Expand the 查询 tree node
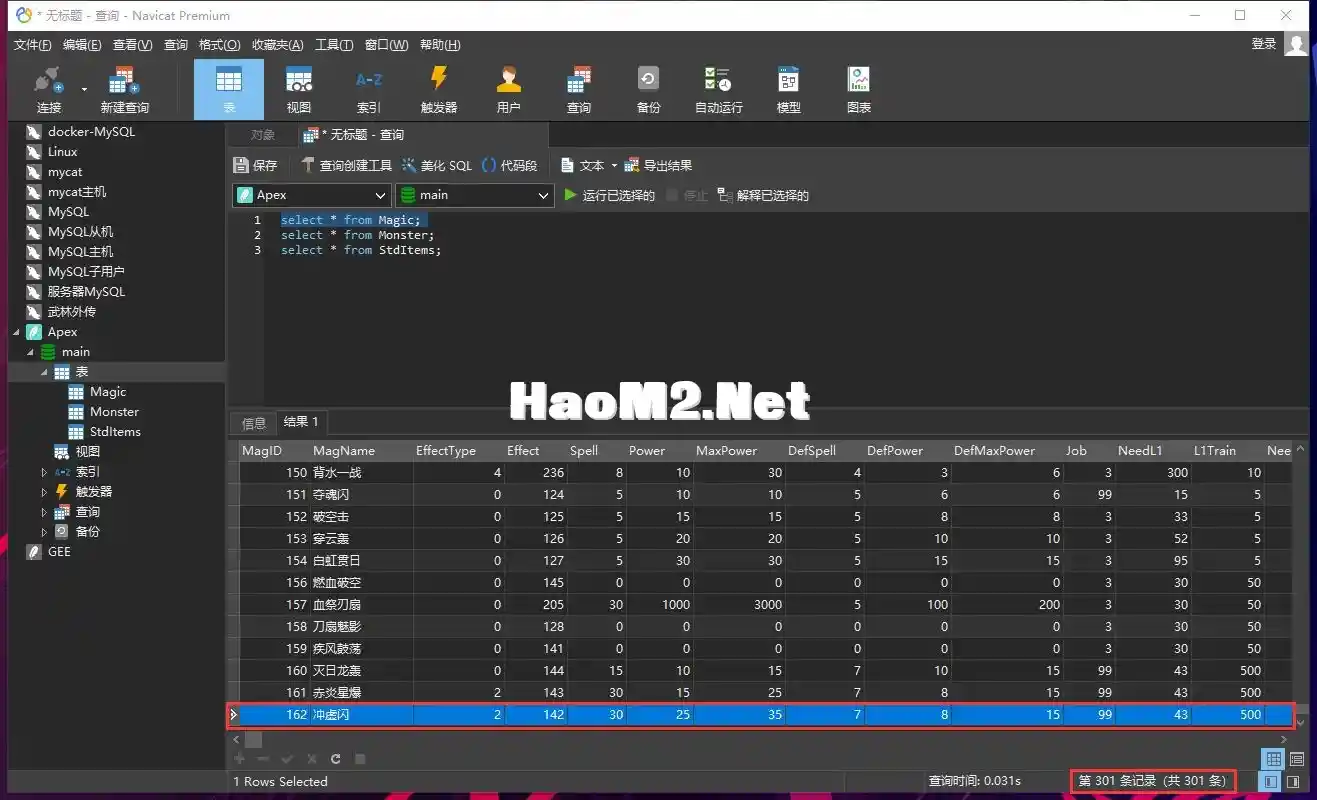The width and height of the screenshot is (1317, 800). pyautogui.click(x=44, y=512)
